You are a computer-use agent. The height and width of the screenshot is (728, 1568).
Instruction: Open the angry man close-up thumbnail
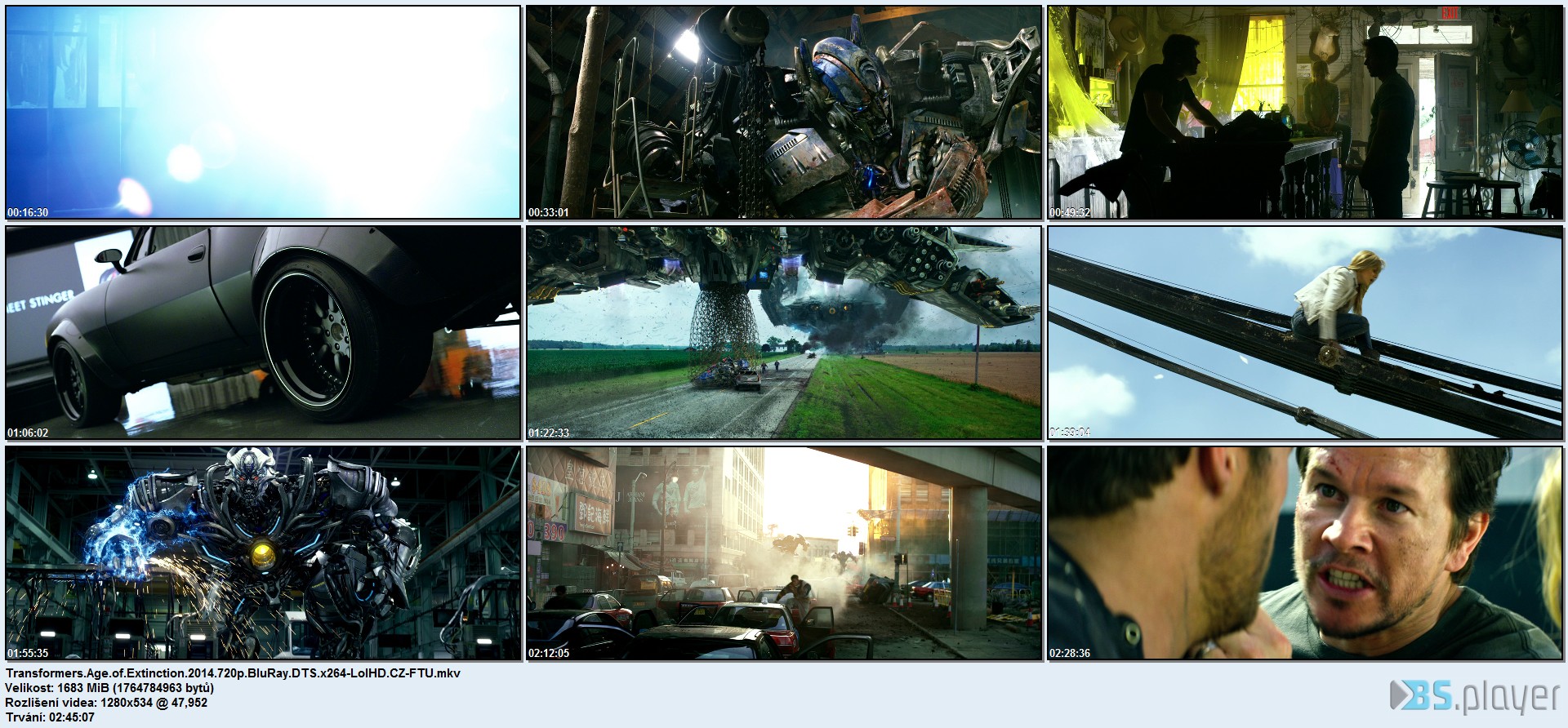(x=1304, y=553)
